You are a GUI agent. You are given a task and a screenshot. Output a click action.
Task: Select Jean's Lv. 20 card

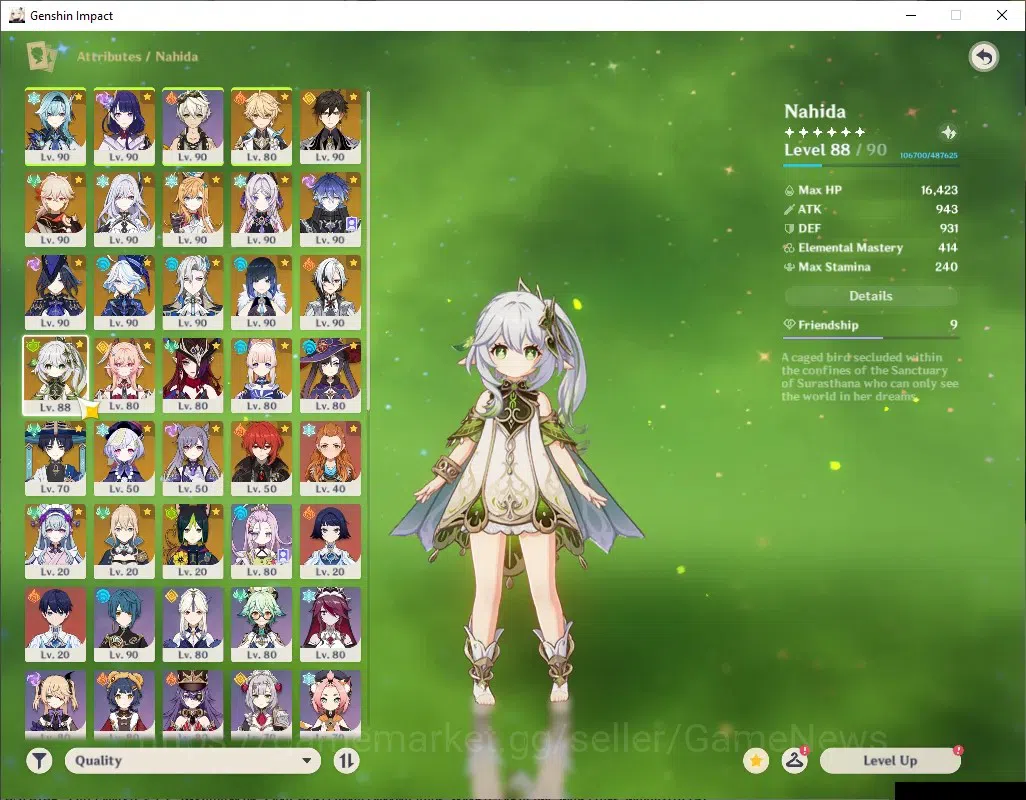(124, 542)
